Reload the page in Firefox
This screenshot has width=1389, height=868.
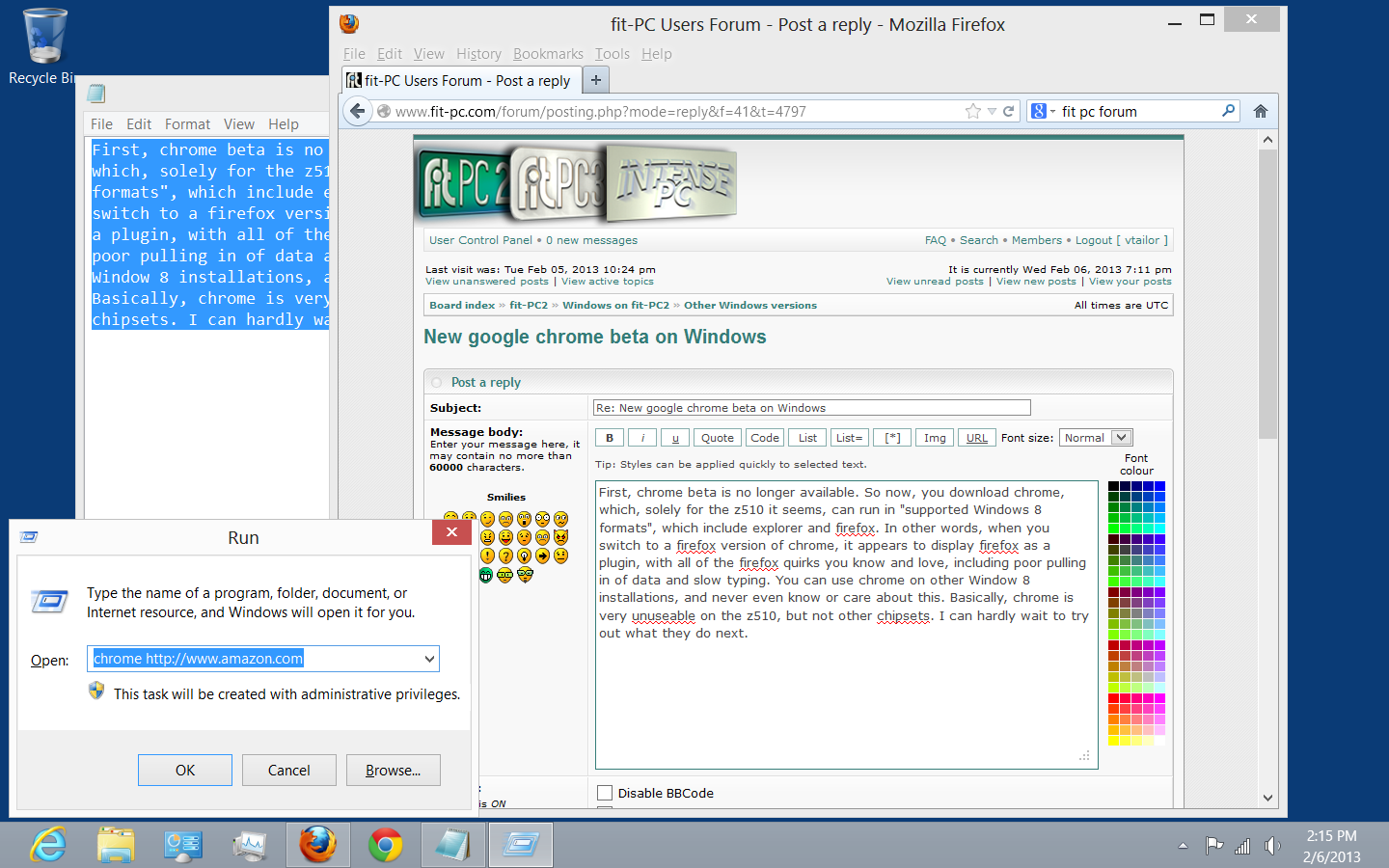[1008, 111]
